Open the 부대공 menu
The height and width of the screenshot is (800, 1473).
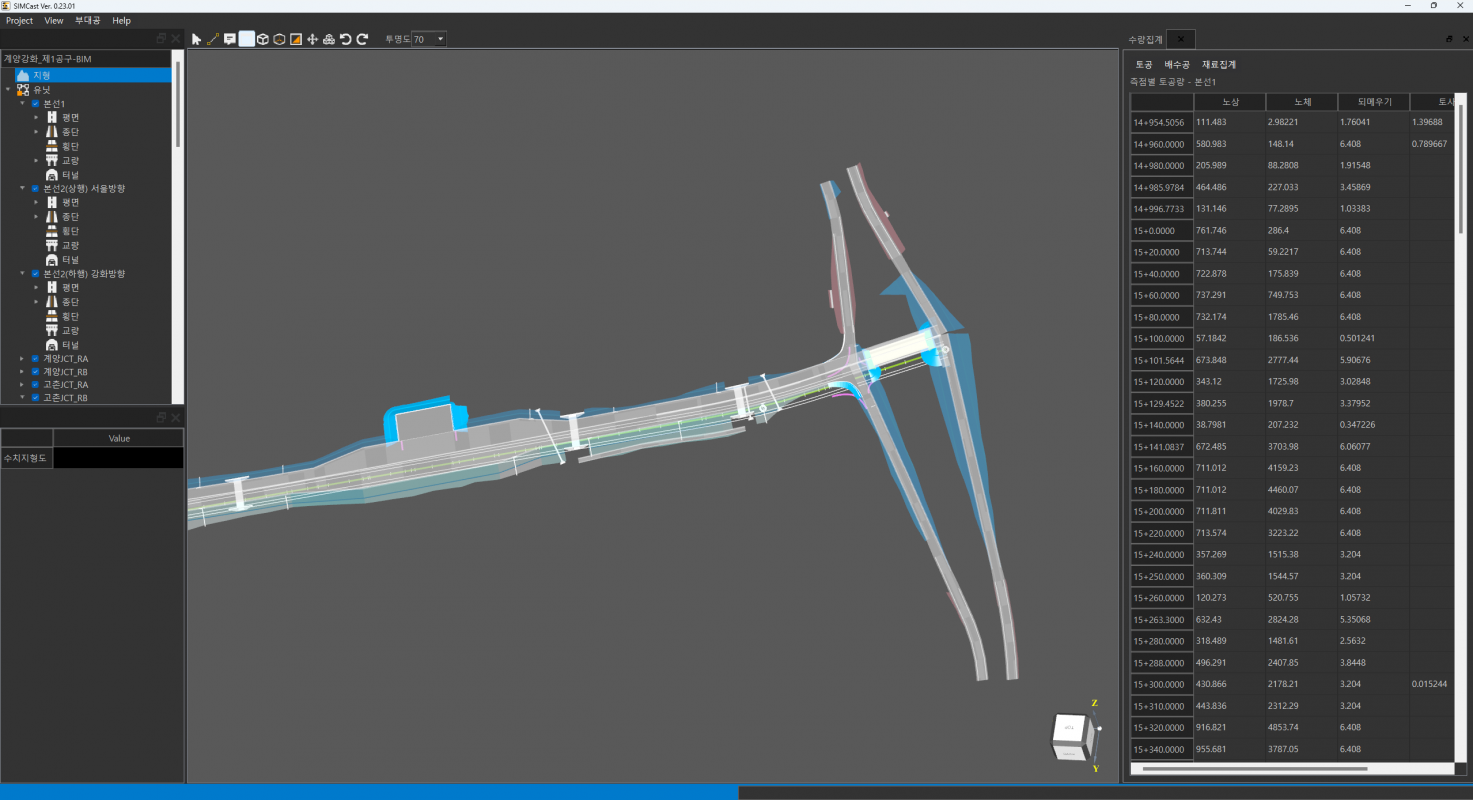[88, 20]
